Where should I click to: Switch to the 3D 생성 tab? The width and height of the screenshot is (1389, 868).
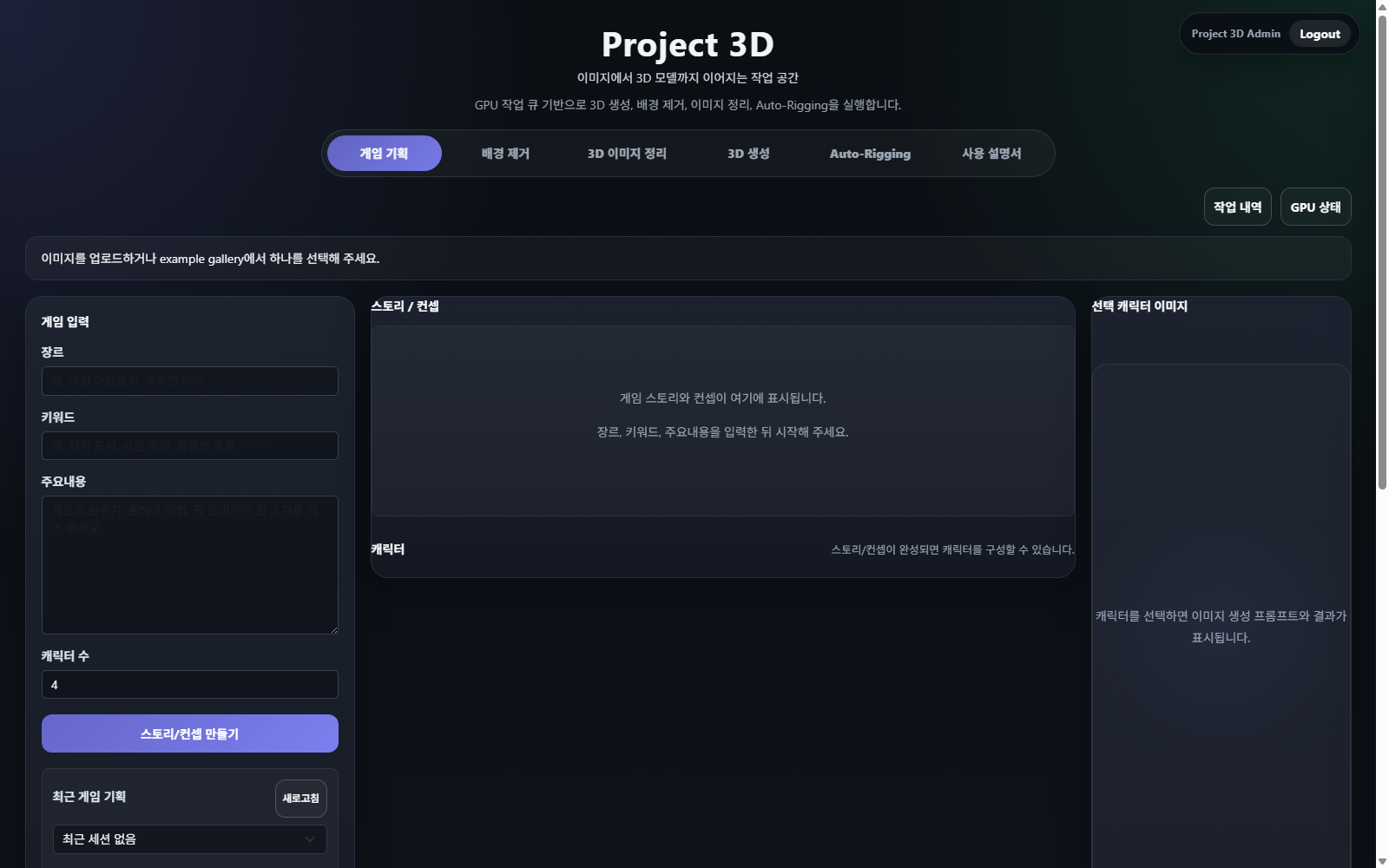coord(748,154)
